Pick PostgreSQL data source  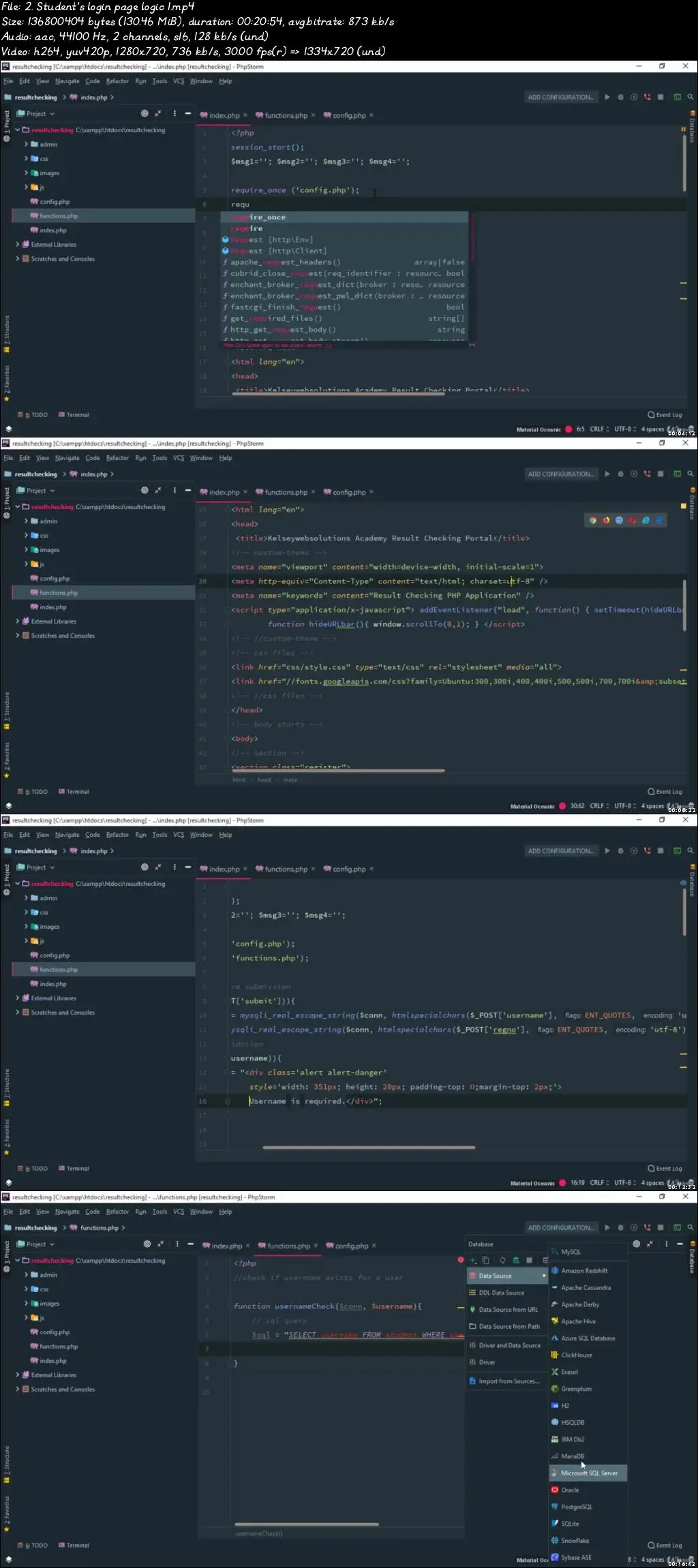[x=588, y=1507]
